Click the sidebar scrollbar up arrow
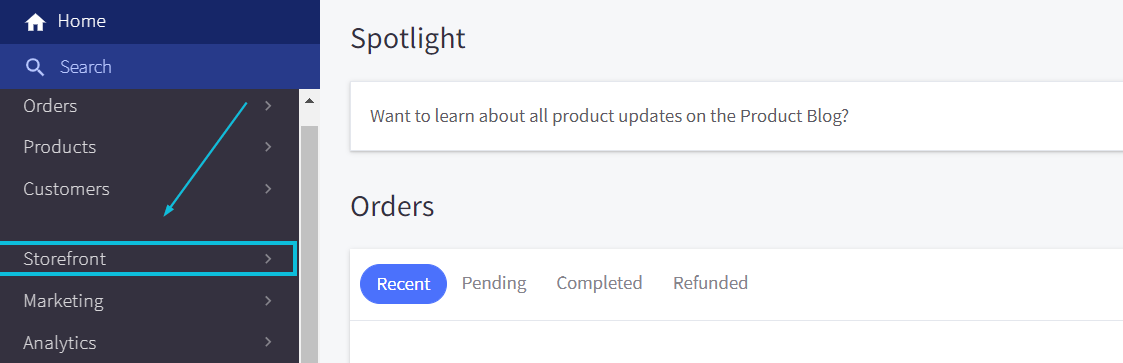Viewport: 1123px width, 363px height. (309, 101)
